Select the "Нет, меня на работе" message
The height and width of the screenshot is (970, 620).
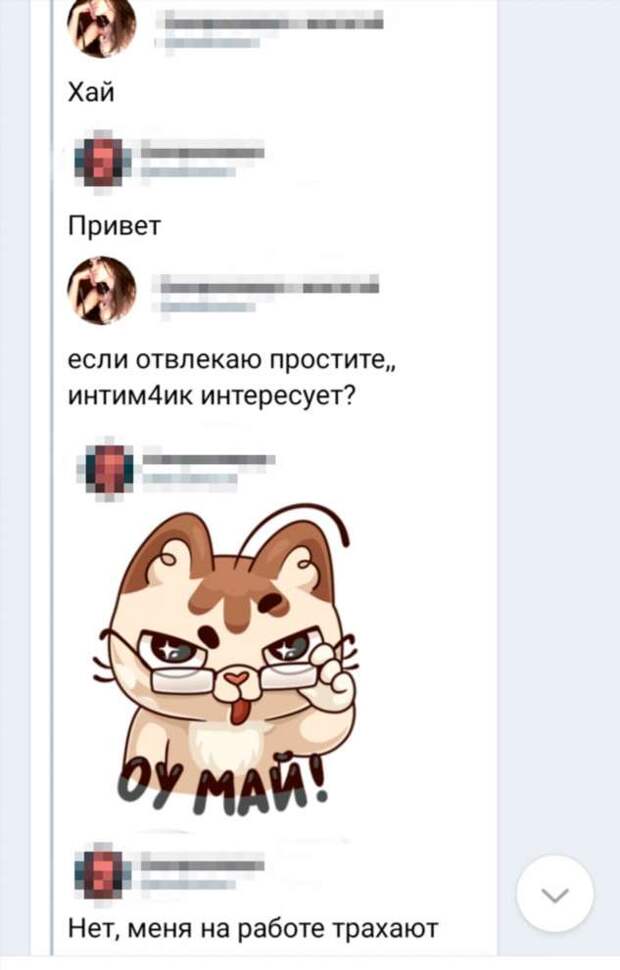(x=253, y=929)
